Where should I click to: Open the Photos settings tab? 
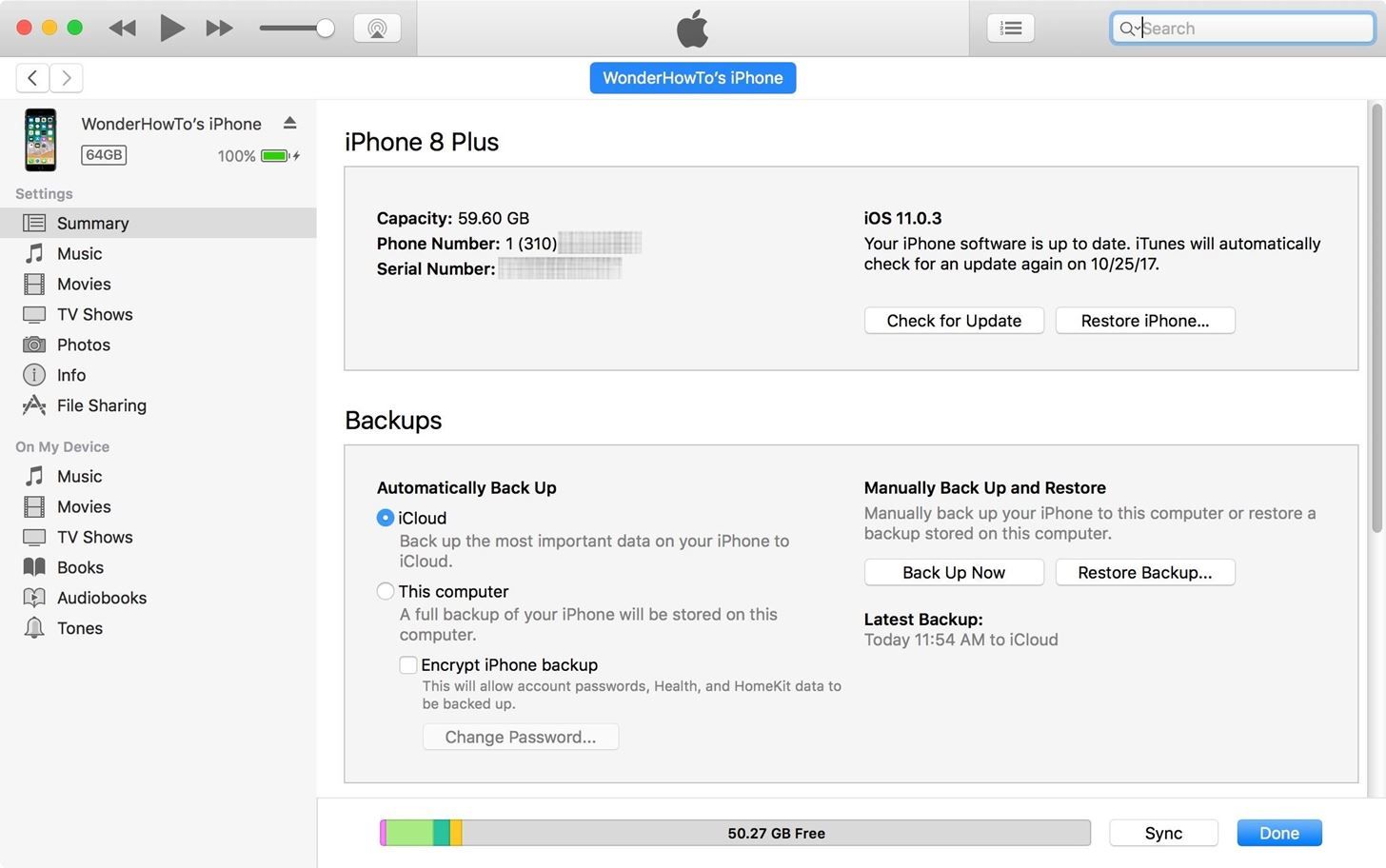(x=84, y=345)
